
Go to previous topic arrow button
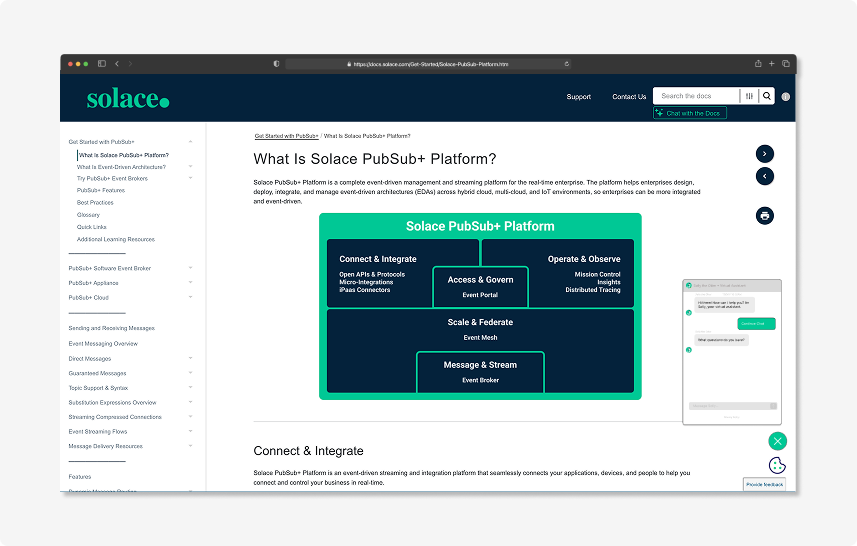pos(764,176)
